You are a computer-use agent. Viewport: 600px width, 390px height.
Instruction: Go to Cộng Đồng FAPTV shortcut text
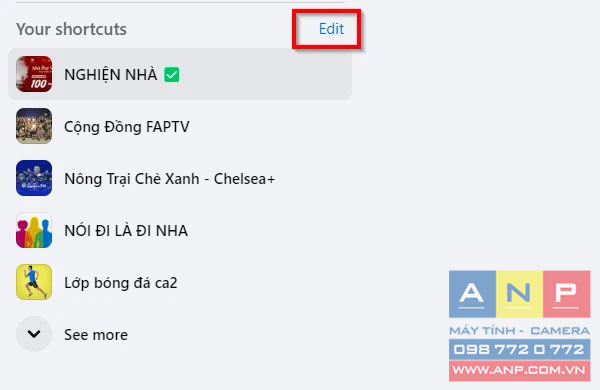click(127, 127)
